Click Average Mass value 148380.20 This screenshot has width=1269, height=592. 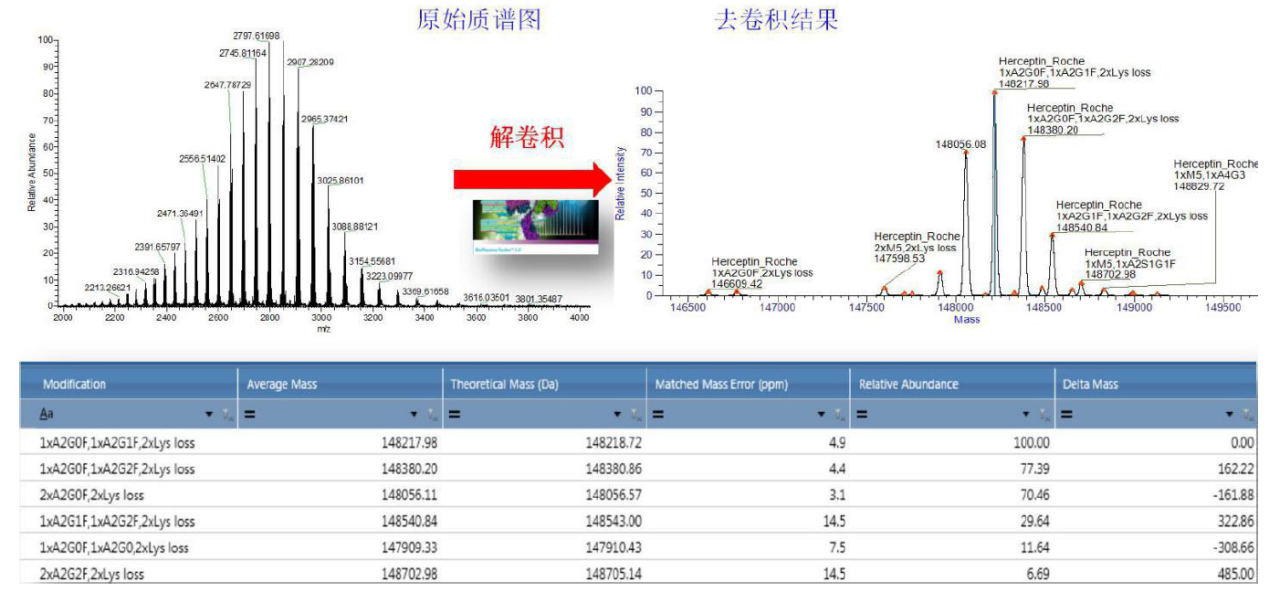pos(409,469)
